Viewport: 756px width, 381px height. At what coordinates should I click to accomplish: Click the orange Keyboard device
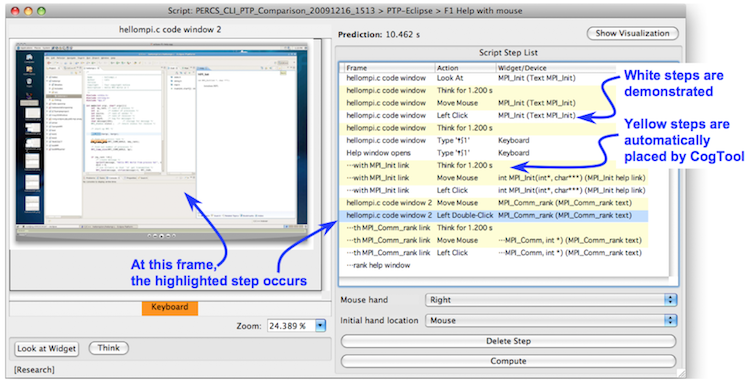(170, 307)
